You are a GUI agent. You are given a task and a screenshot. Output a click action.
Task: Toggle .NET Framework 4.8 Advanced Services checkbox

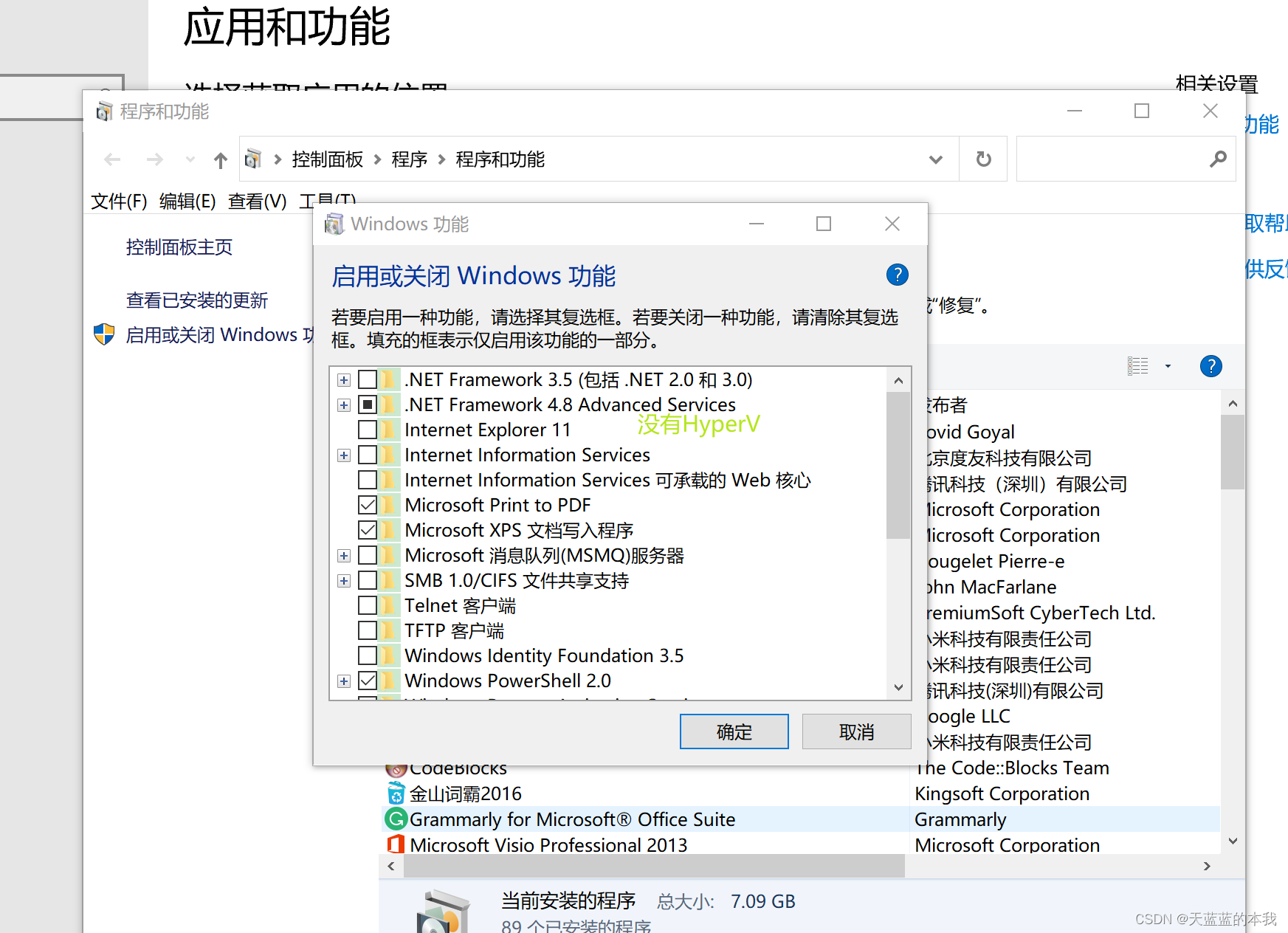point(368,404)
